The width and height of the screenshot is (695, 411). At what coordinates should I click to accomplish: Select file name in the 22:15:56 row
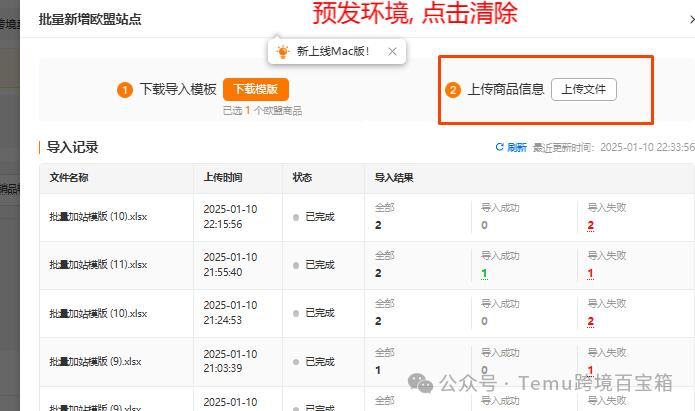[x=98, y=217]
